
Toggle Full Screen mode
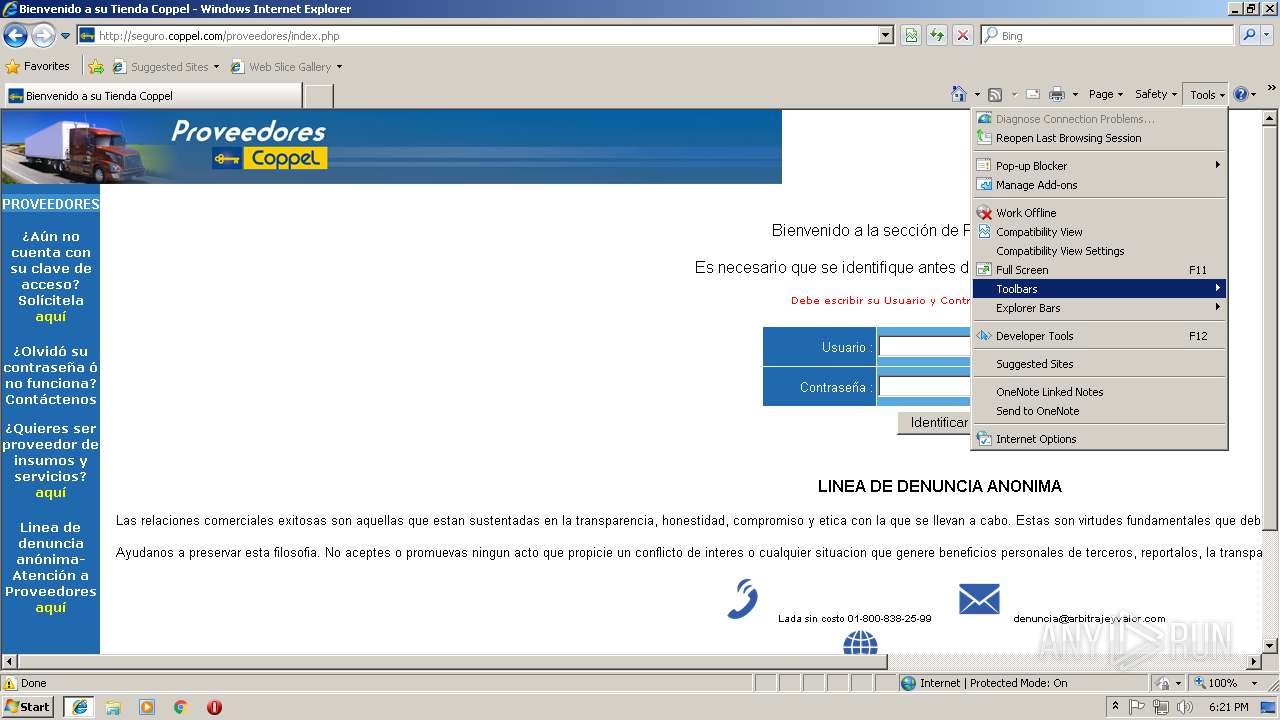1099,270
